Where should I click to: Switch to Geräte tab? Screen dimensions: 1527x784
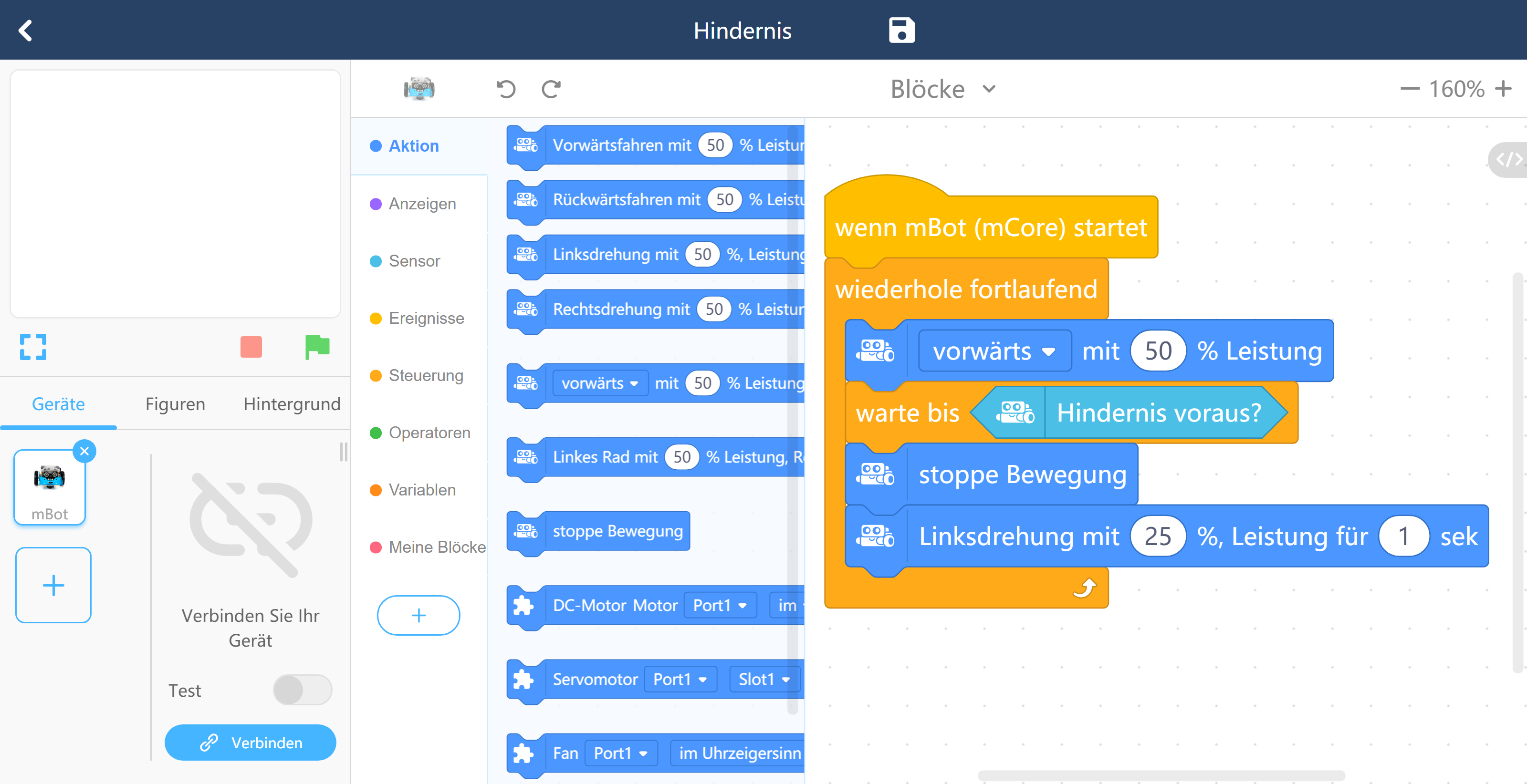pos(58,403)
